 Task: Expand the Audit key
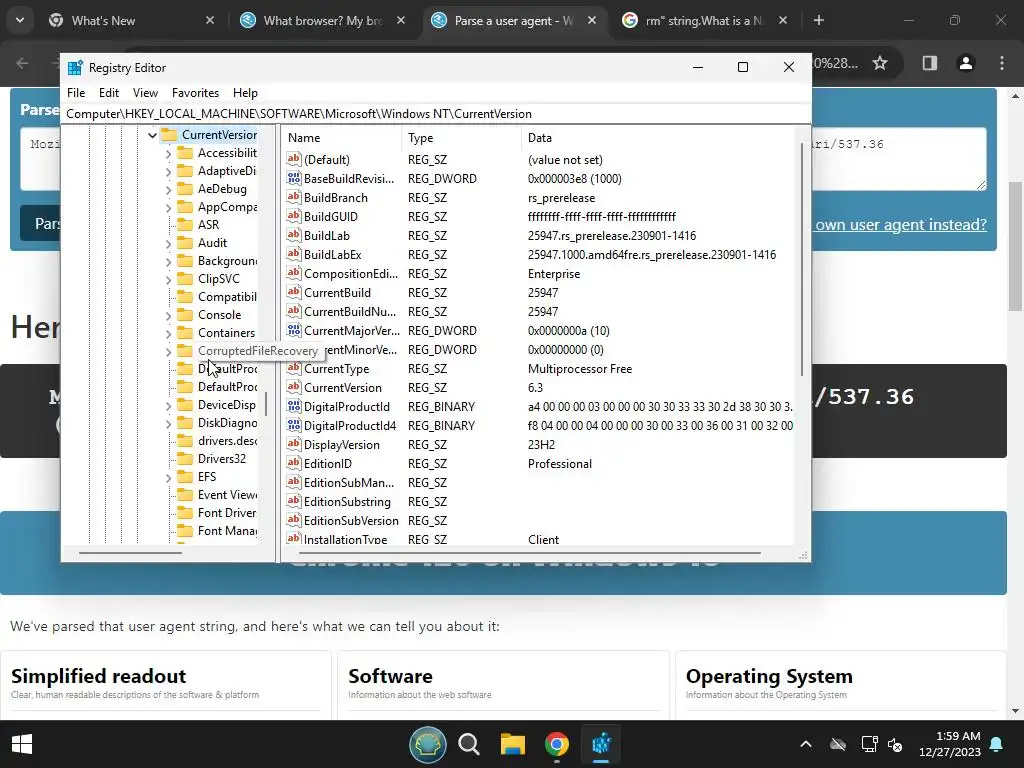[168, 243]
